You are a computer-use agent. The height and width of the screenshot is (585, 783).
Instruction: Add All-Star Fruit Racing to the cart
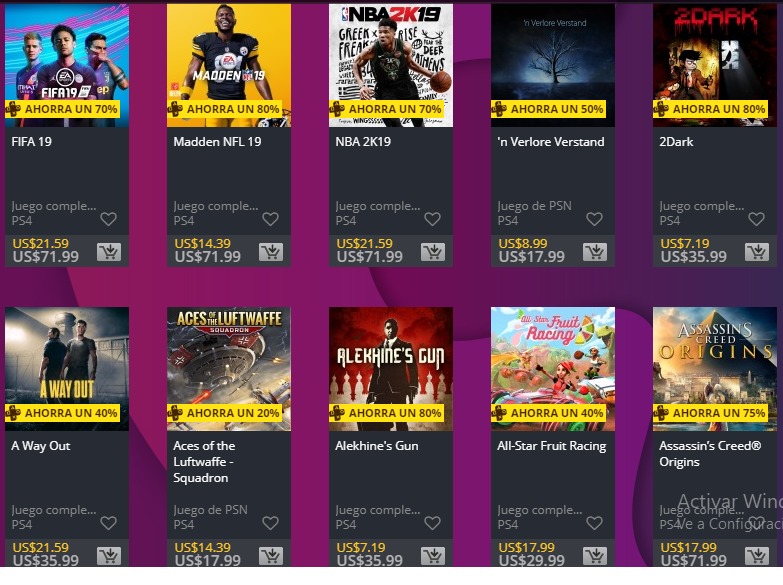point(595,556)
